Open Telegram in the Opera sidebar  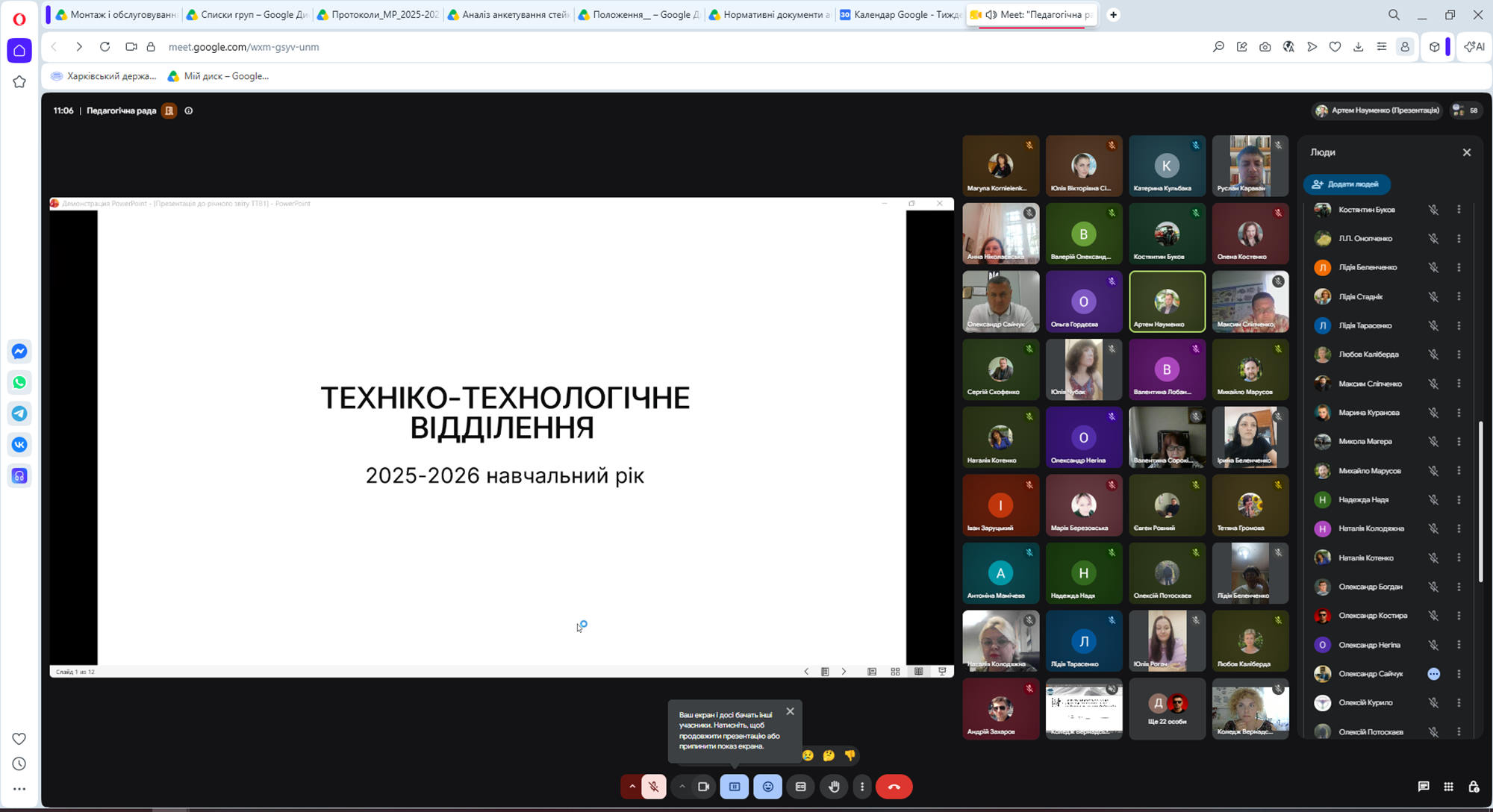tap(19, 413)
